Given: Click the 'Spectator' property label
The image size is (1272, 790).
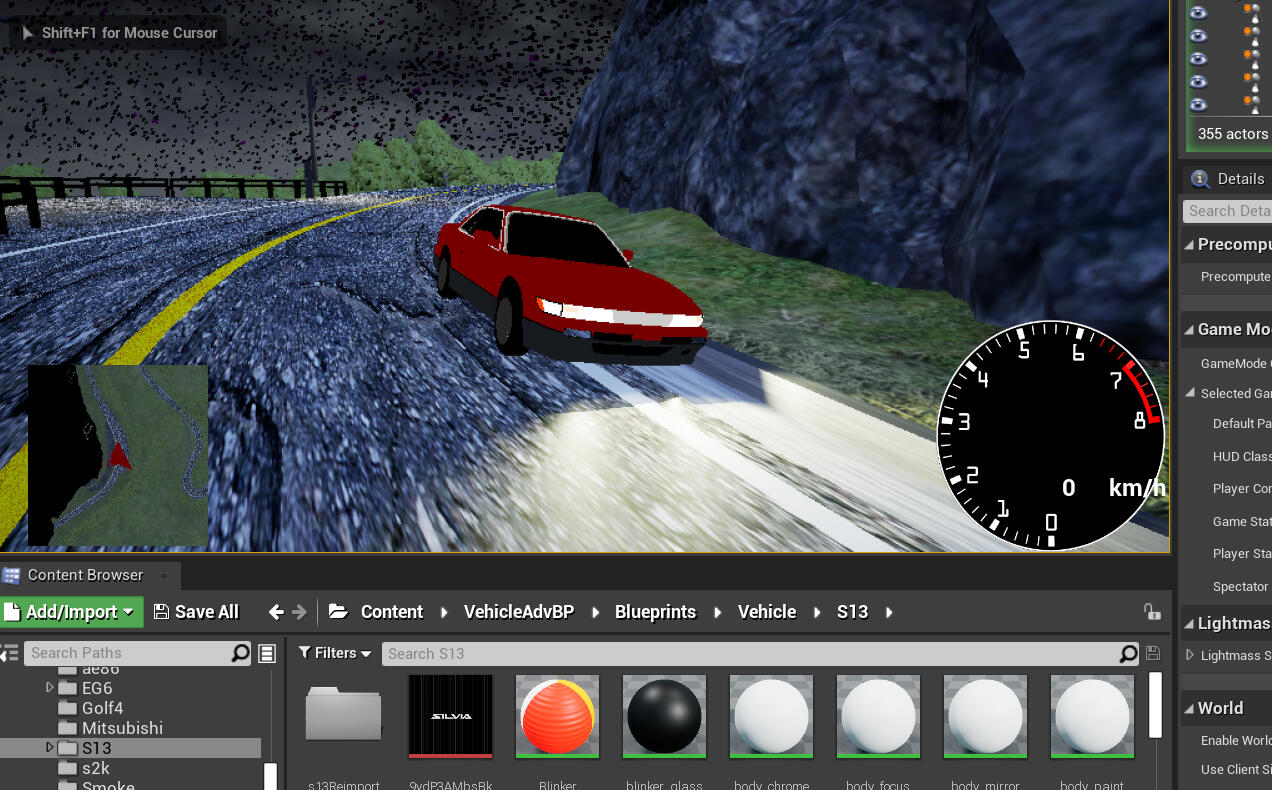Looking at the screenshot, I should coord(1240,587).
